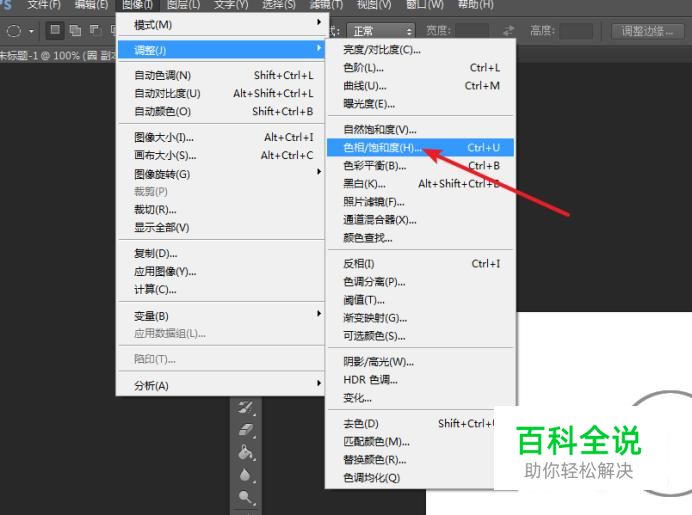Image resolution: width=692 pixels, height=515 pixels.
Task: Choose 替换颜色(R)...
Action: pyautogui.click(x=410, y=459)
